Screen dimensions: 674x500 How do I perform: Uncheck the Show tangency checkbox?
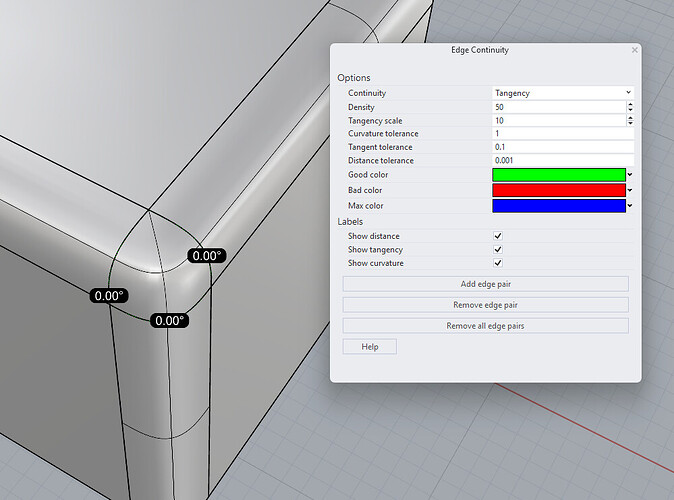point(498,249)
